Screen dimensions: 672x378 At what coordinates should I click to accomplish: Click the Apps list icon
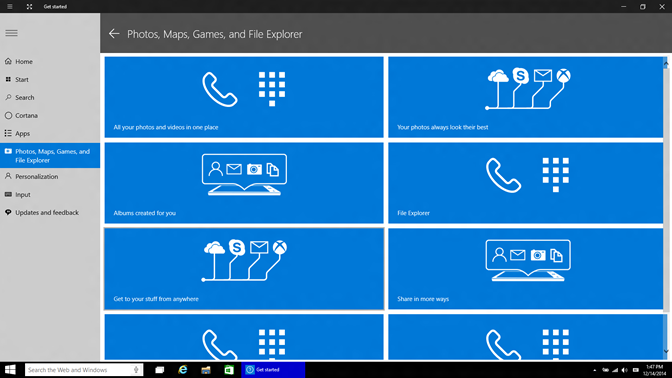[x=8, y=133]
